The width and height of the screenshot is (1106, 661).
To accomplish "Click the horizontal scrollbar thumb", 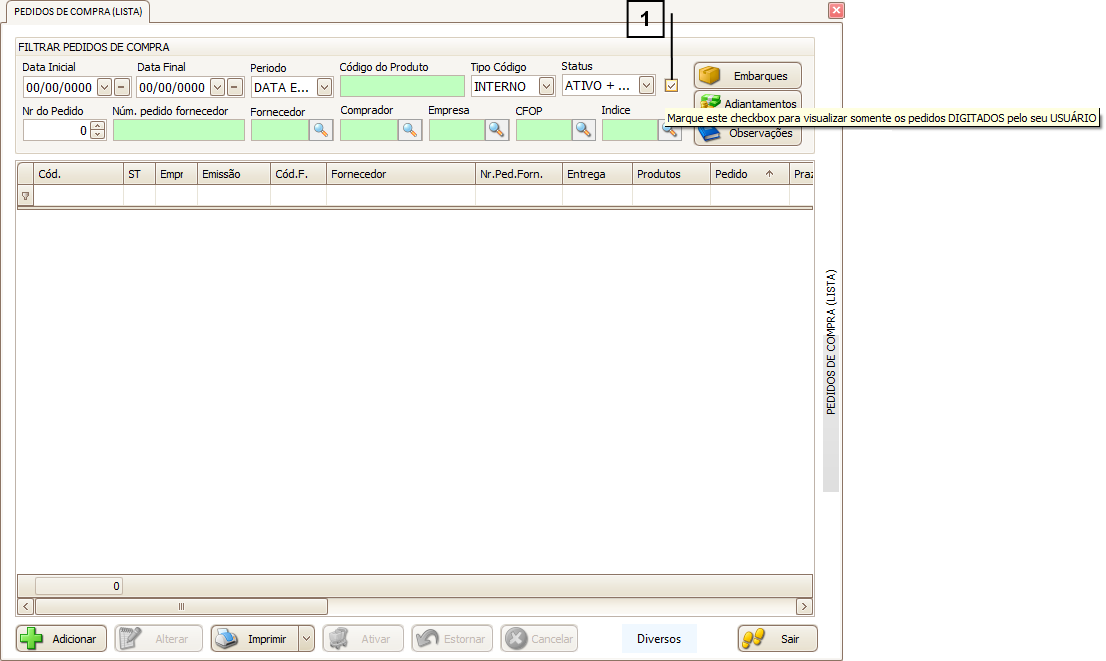I will click(x=181, y=606).
